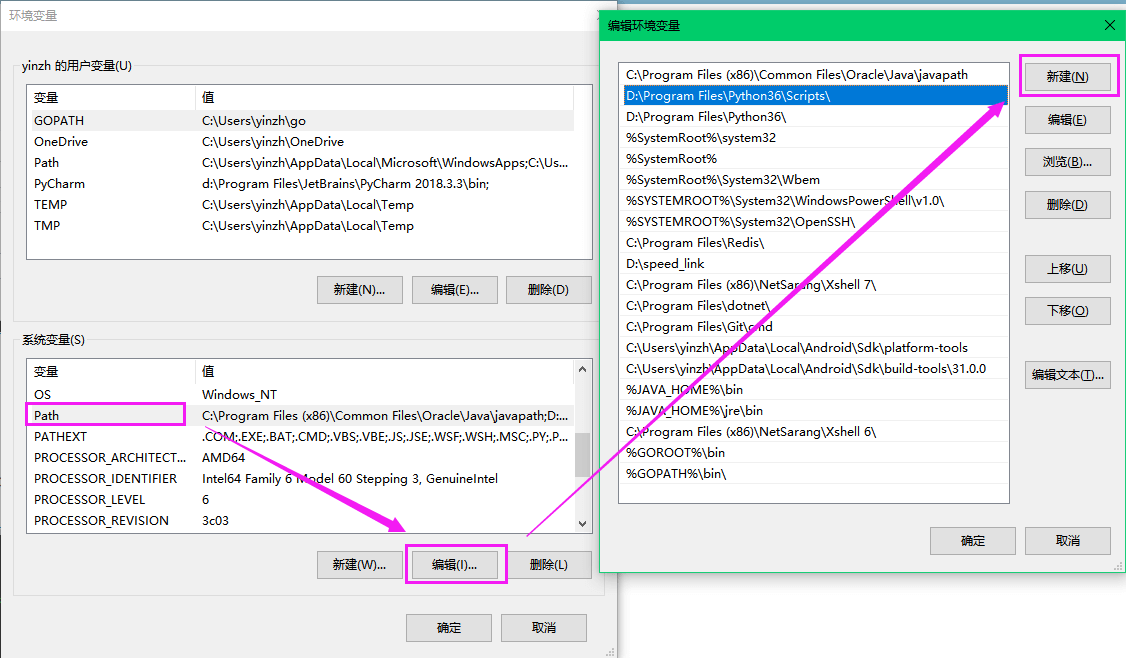Click 删除(D) in the 编辑环境变量 dialog

(x=1068, y=204)
